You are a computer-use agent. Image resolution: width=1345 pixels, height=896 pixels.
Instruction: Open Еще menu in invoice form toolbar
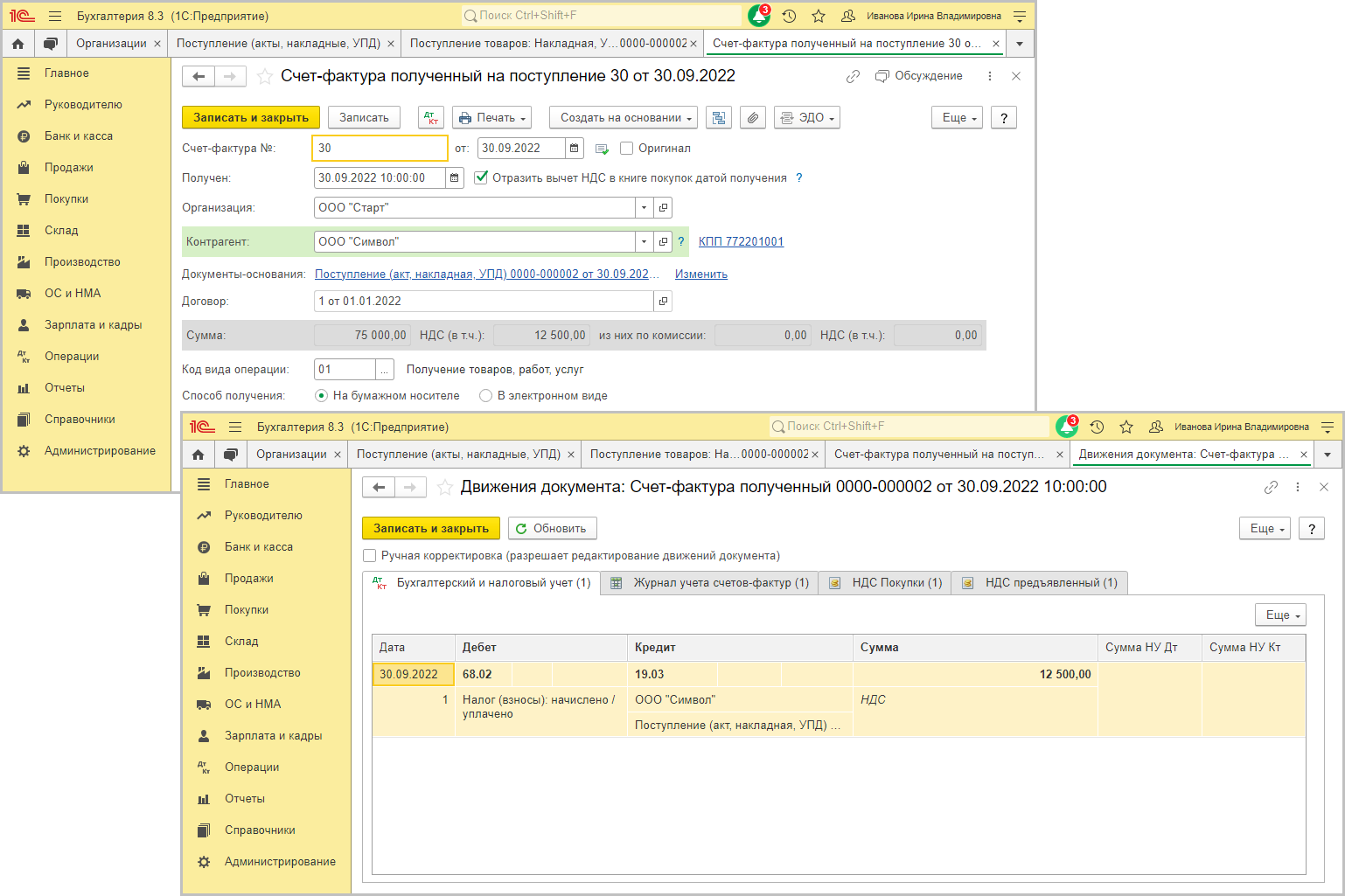click(958, 118)
